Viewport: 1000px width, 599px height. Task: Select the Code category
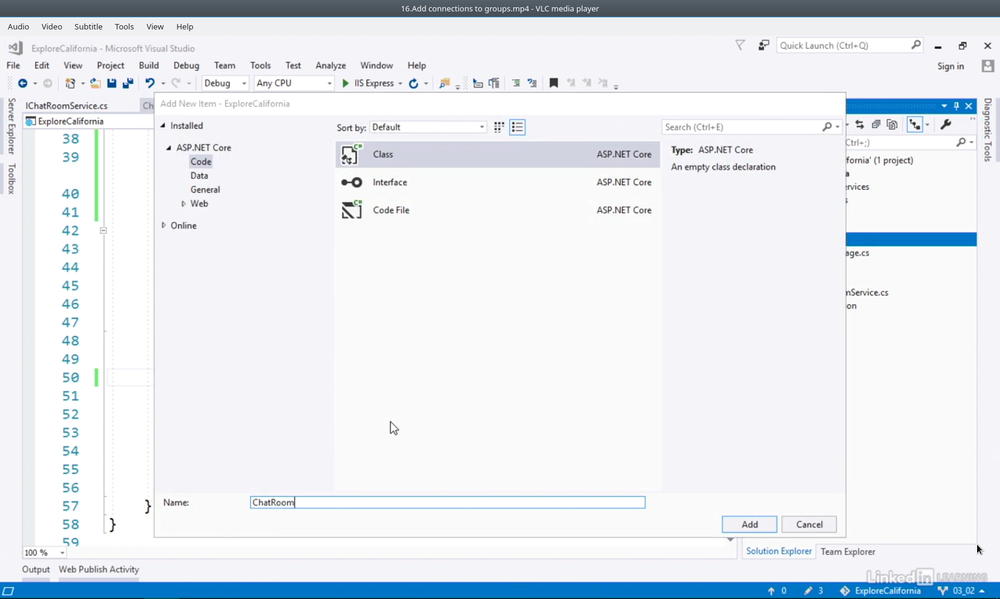click(201, 161)
